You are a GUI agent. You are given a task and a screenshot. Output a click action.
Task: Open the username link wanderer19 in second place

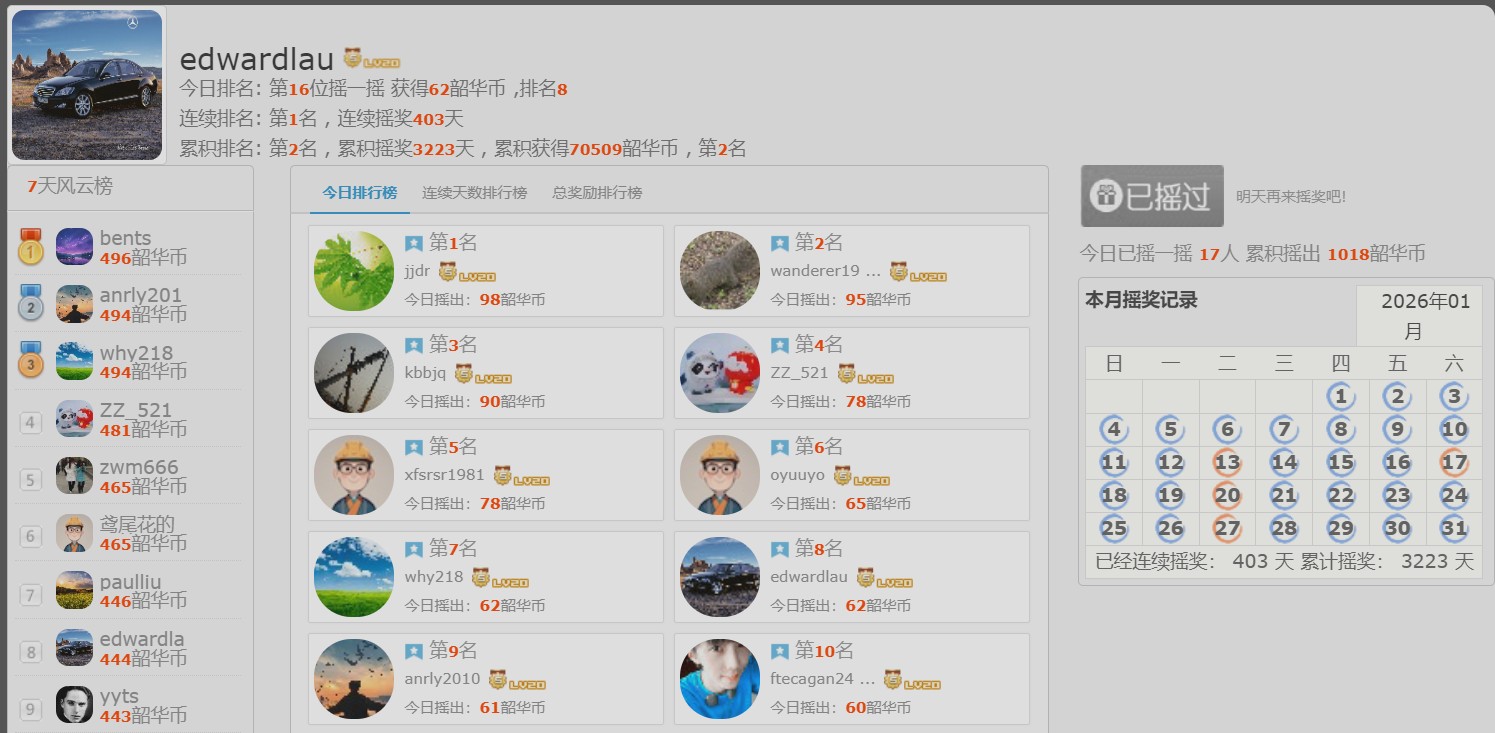(x=815, y=271)
